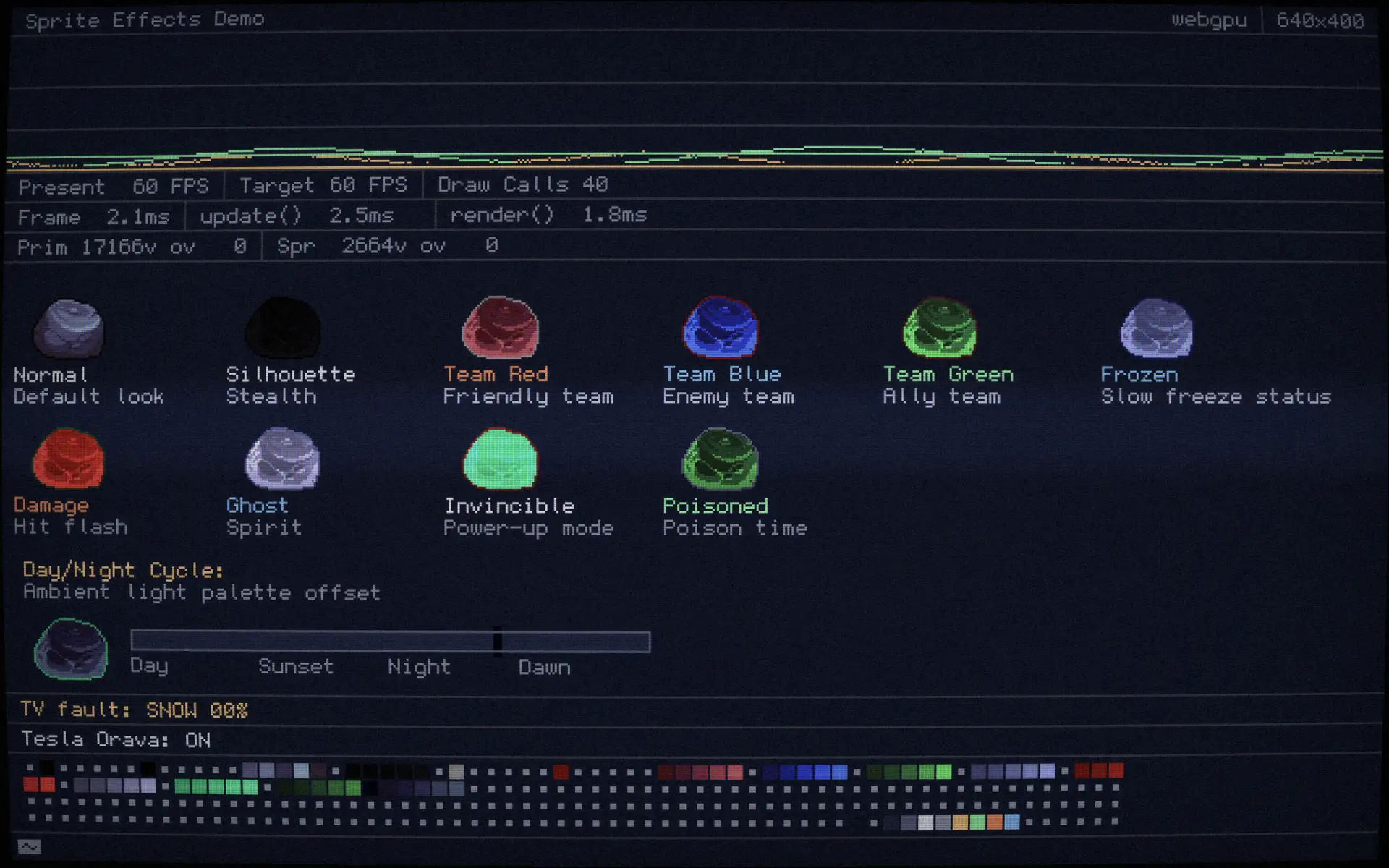
Task: Click the Dawn label under slider
Action: click(x=545, y=667)
